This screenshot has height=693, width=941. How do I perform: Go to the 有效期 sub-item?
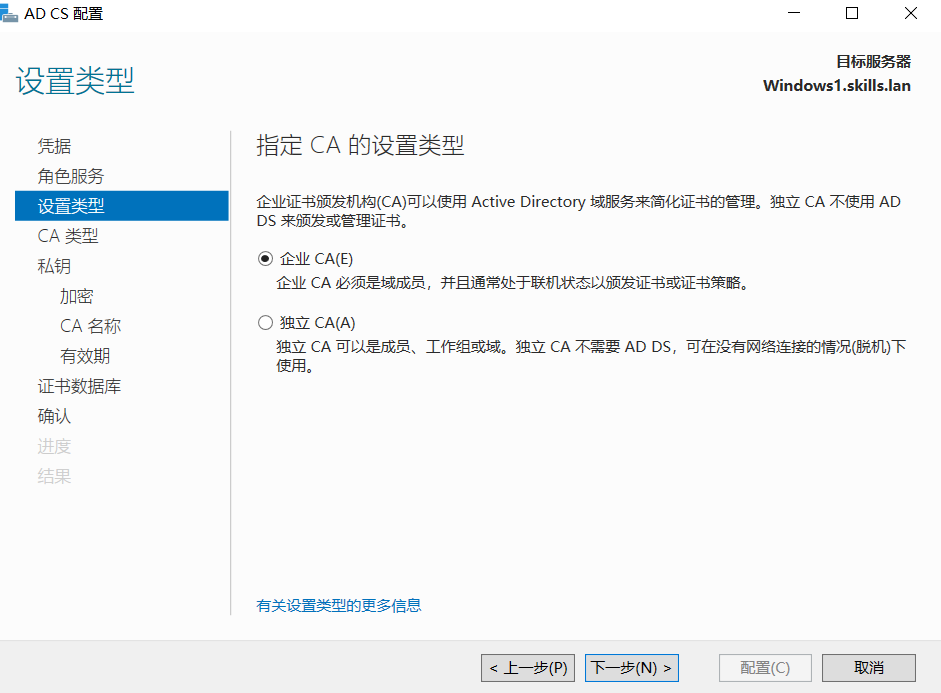tap(85, 356)
